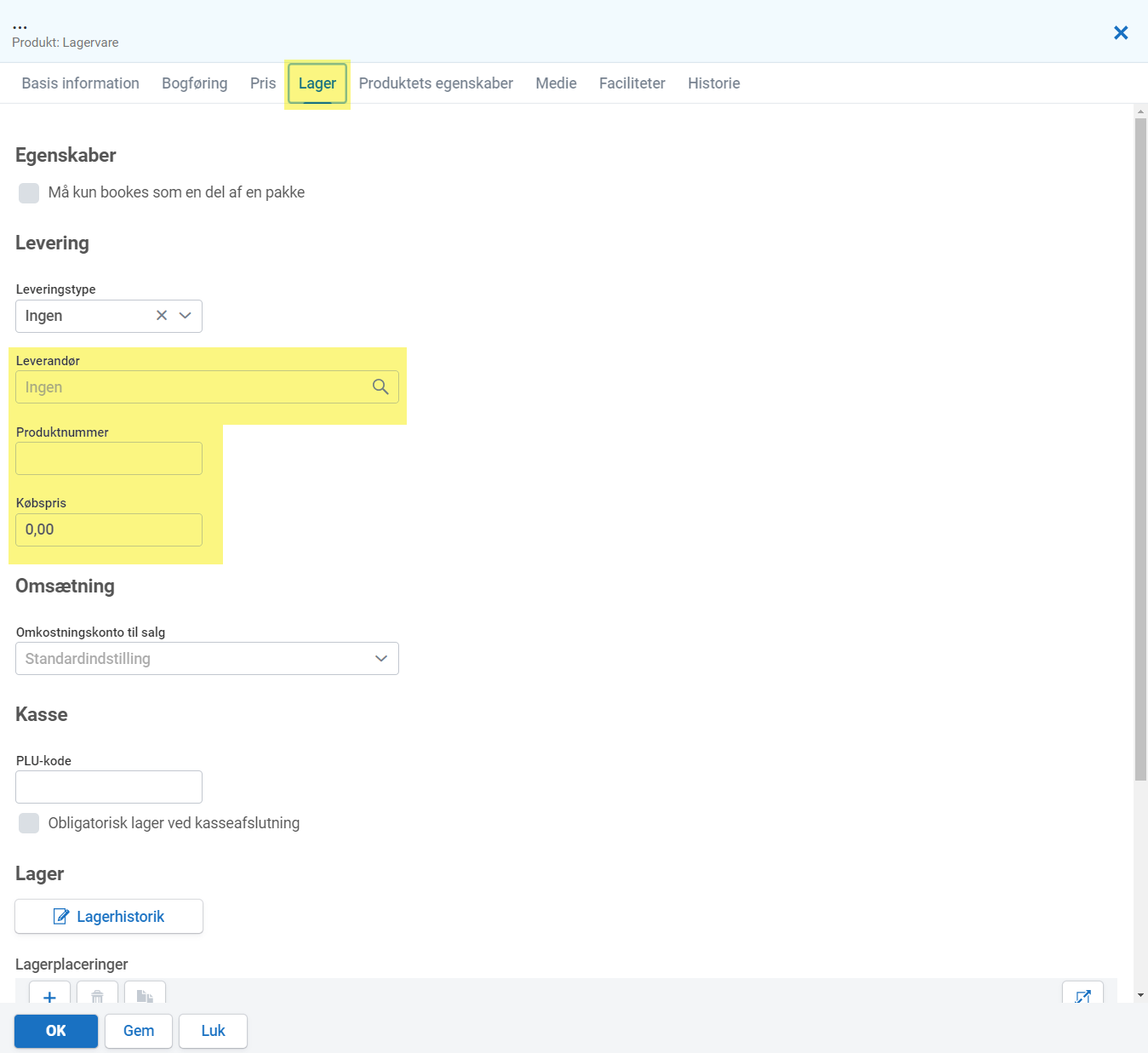Click the Leveringstype 'Ingen' selected value

44,316
